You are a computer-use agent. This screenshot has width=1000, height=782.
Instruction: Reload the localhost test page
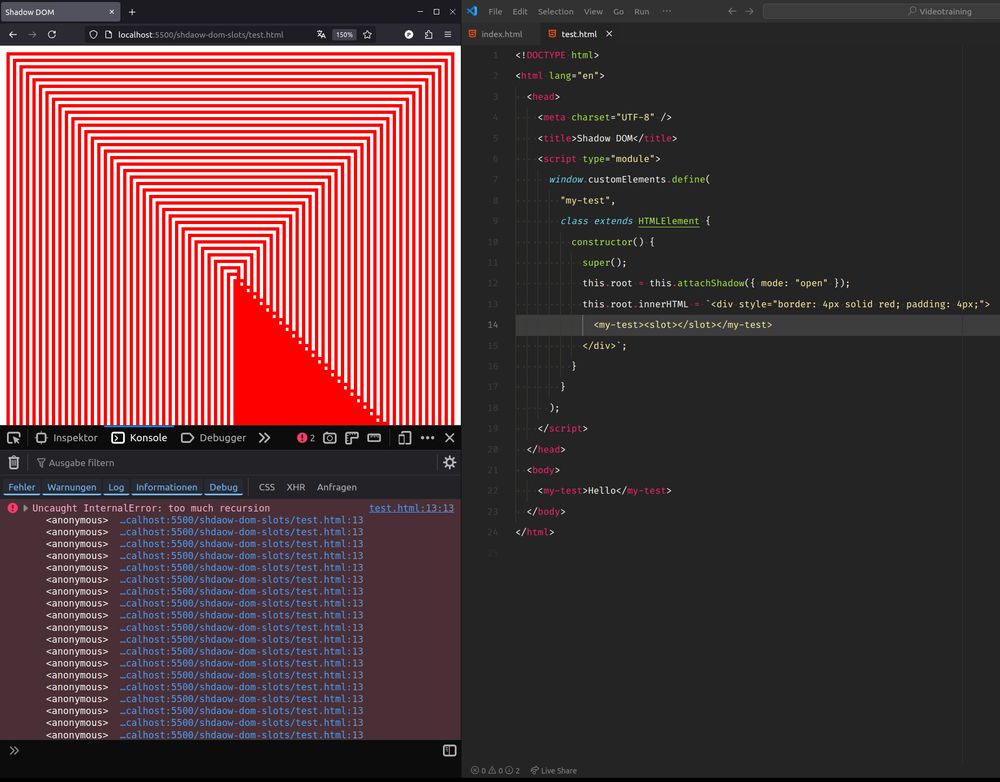[52, 34]
